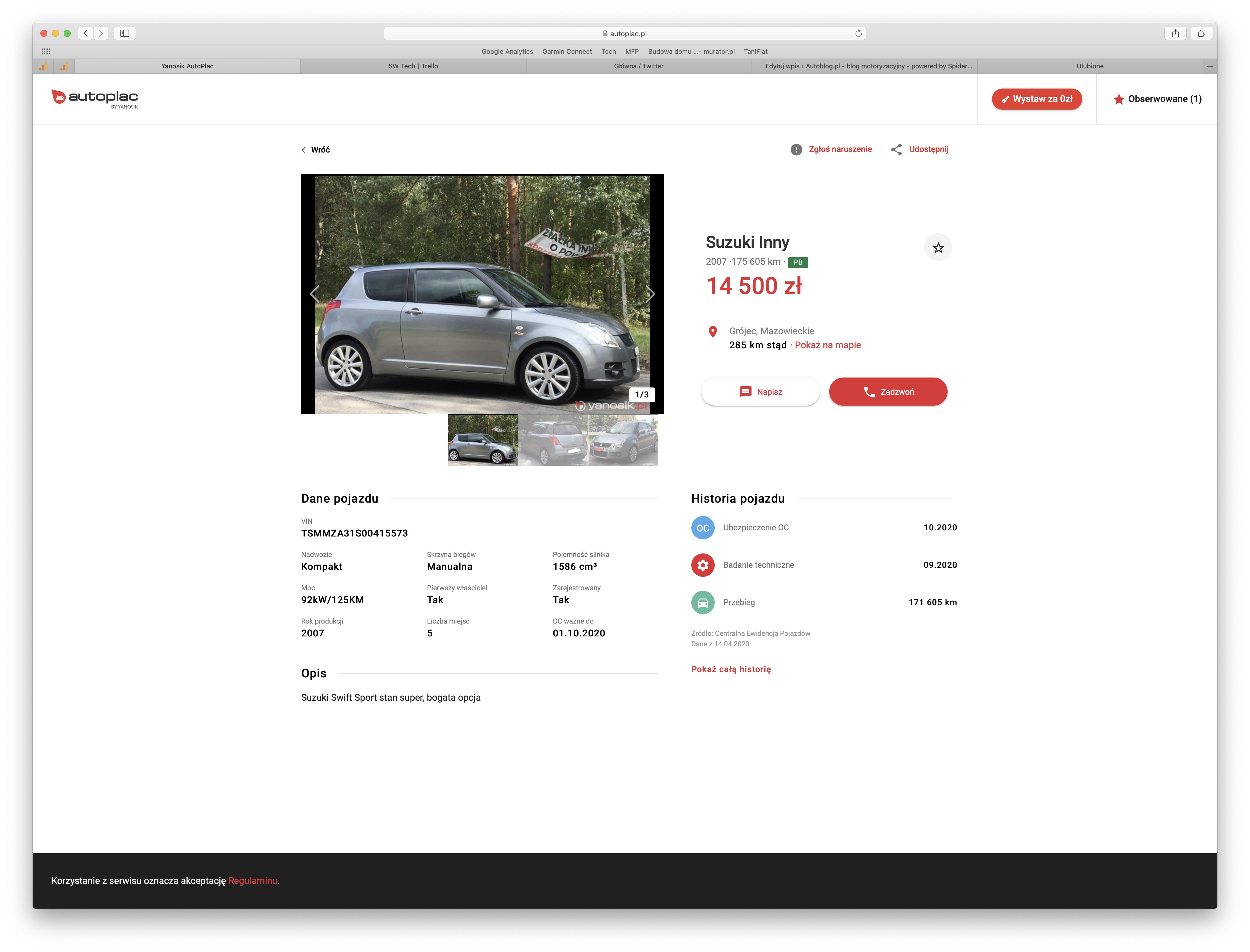Screen dimensions: 1250x952
Task: Click the Zadzwoń call button
Action: [x=888, y=392]
